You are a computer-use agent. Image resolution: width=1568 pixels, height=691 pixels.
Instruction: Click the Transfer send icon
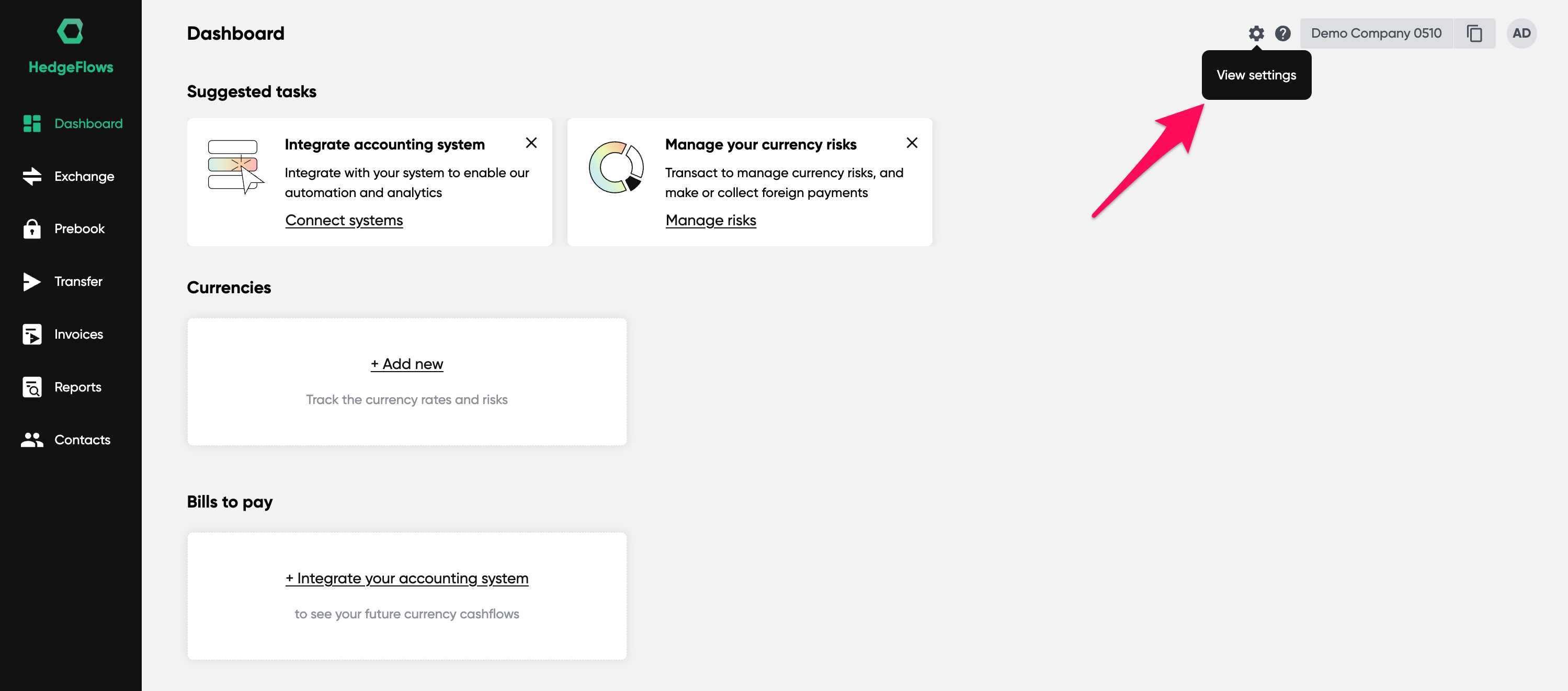point(32,282)
